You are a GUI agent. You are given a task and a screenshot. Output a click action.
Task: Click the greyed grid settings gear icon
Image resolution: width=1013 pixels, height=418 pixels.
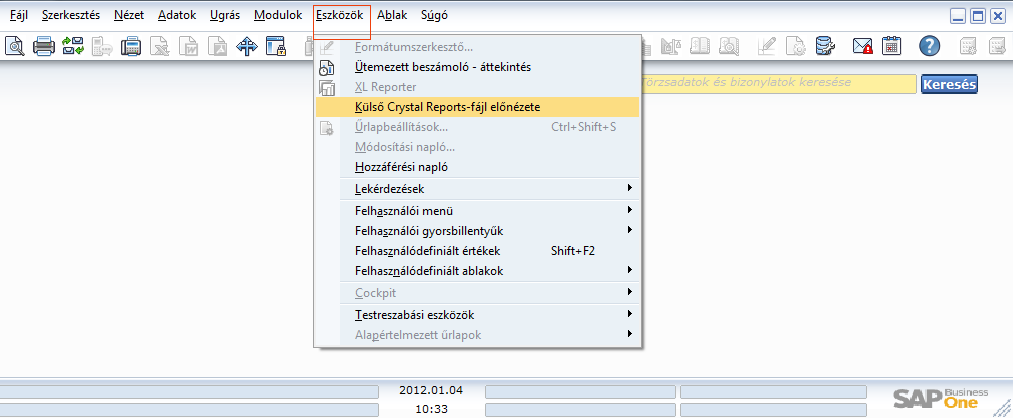967,46
